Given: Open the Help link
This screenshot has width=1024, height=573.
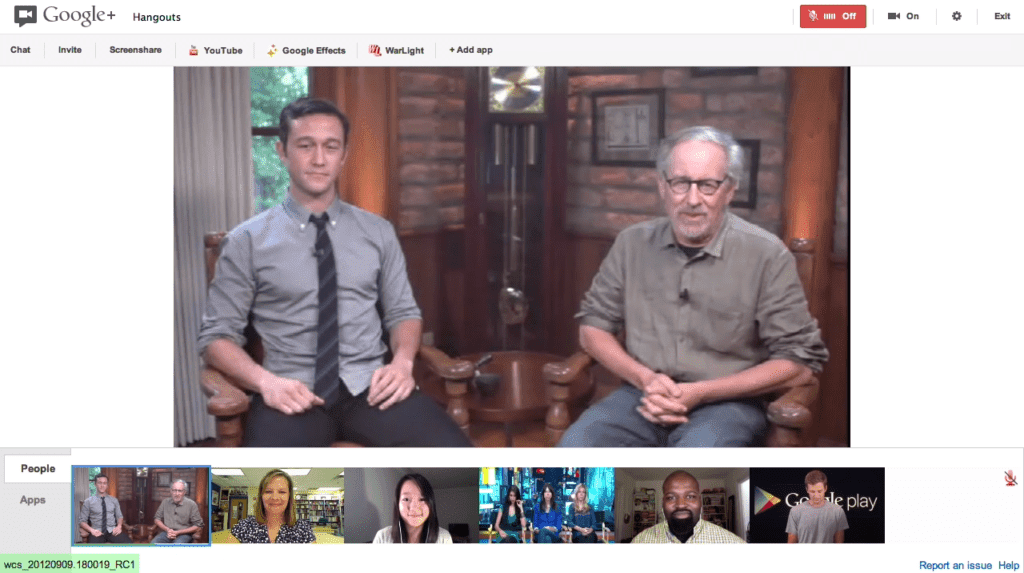Looking at the screenshot, I should pos(1008,565).
